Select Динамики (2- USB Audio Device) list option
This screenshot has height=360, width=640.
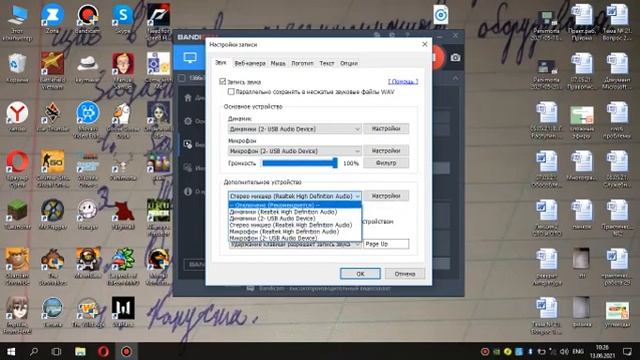click(x=295, y=218)
